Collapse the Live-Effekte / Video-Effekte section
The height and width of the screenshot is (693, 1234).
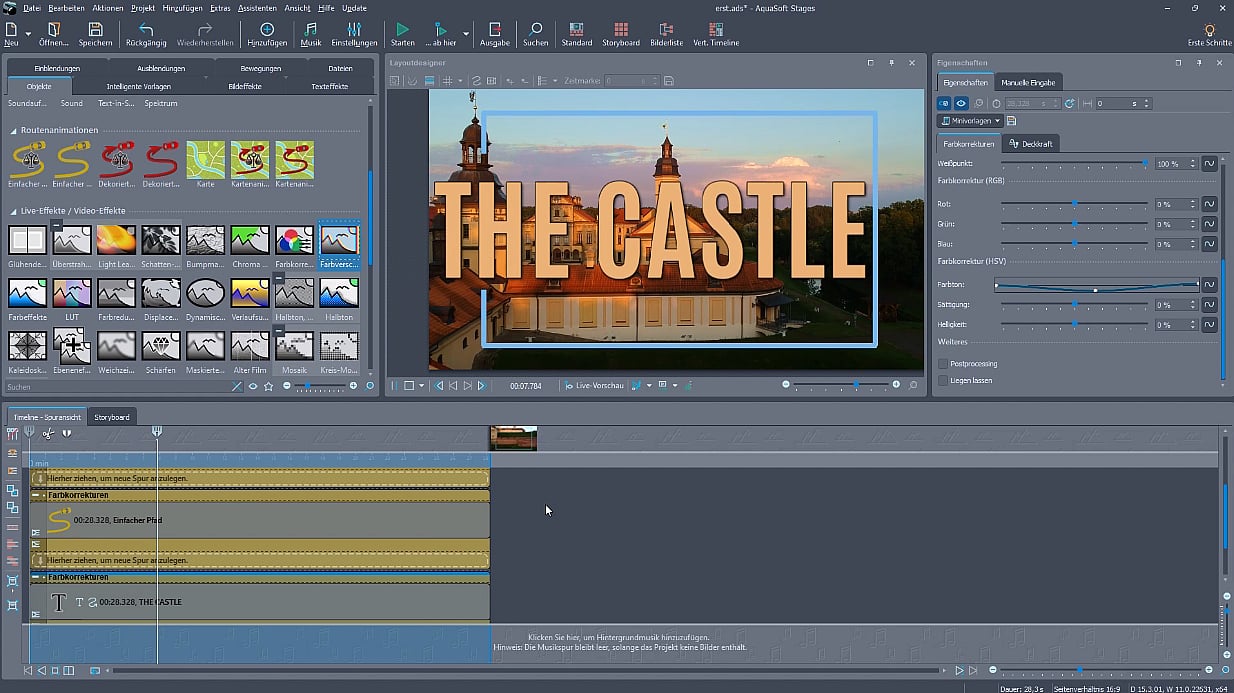(x=14, y=211)
